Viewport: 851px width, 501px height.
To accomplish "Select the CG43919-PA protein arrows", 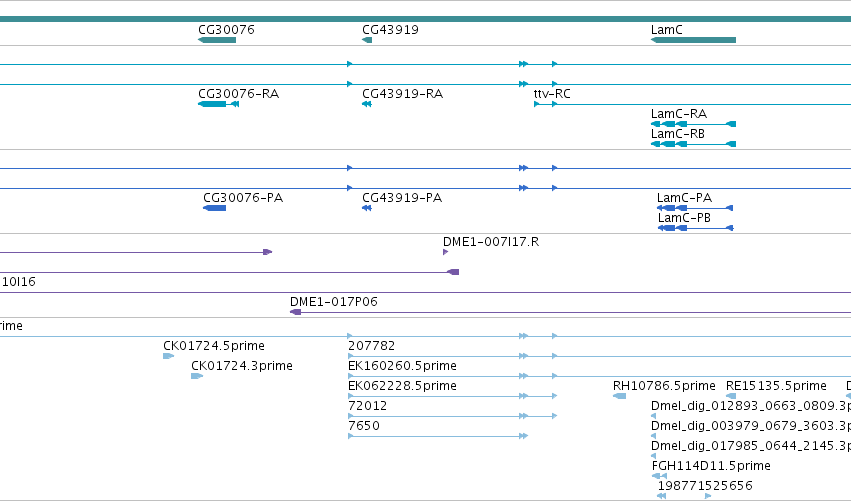I will coord(367,208).
